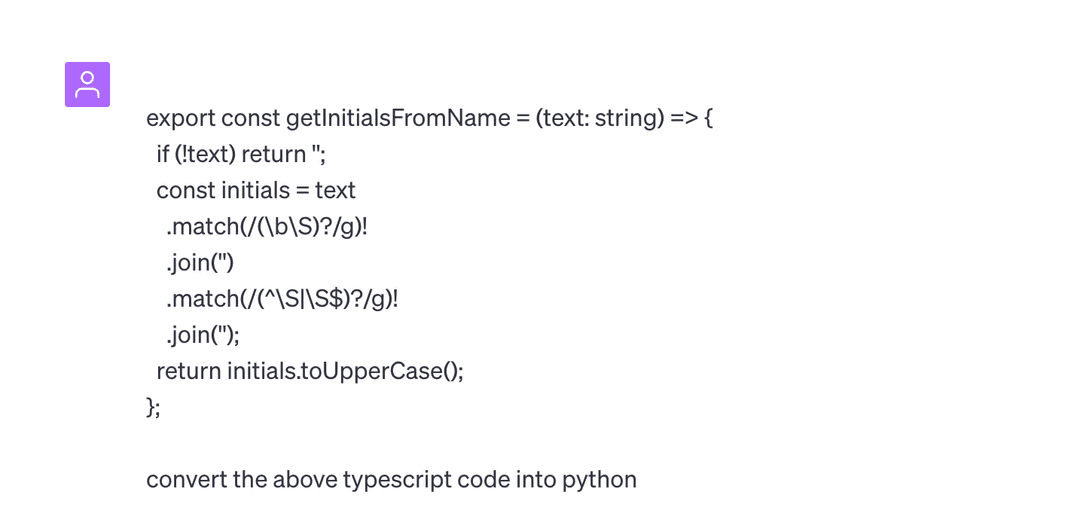1080x523 pixels.
Task: Click the word 'export' in the code
Action: click(x=181, y=118)
